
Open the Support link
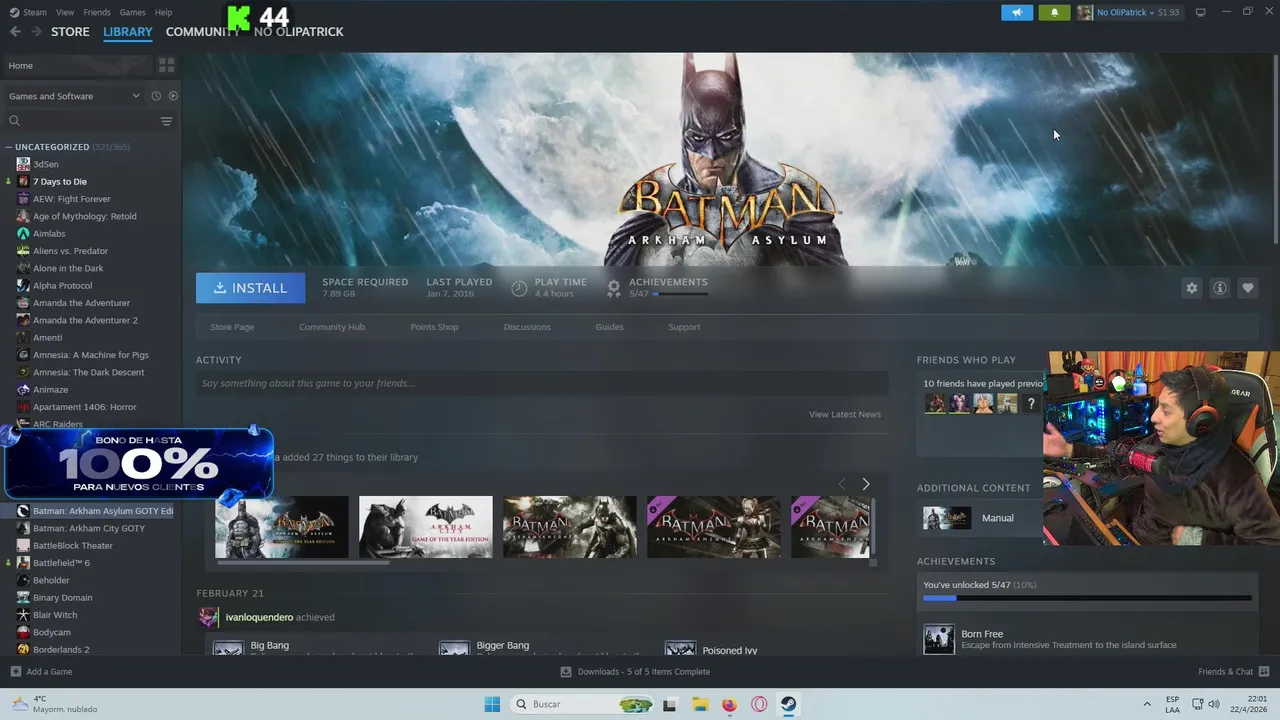click(684, 327)
